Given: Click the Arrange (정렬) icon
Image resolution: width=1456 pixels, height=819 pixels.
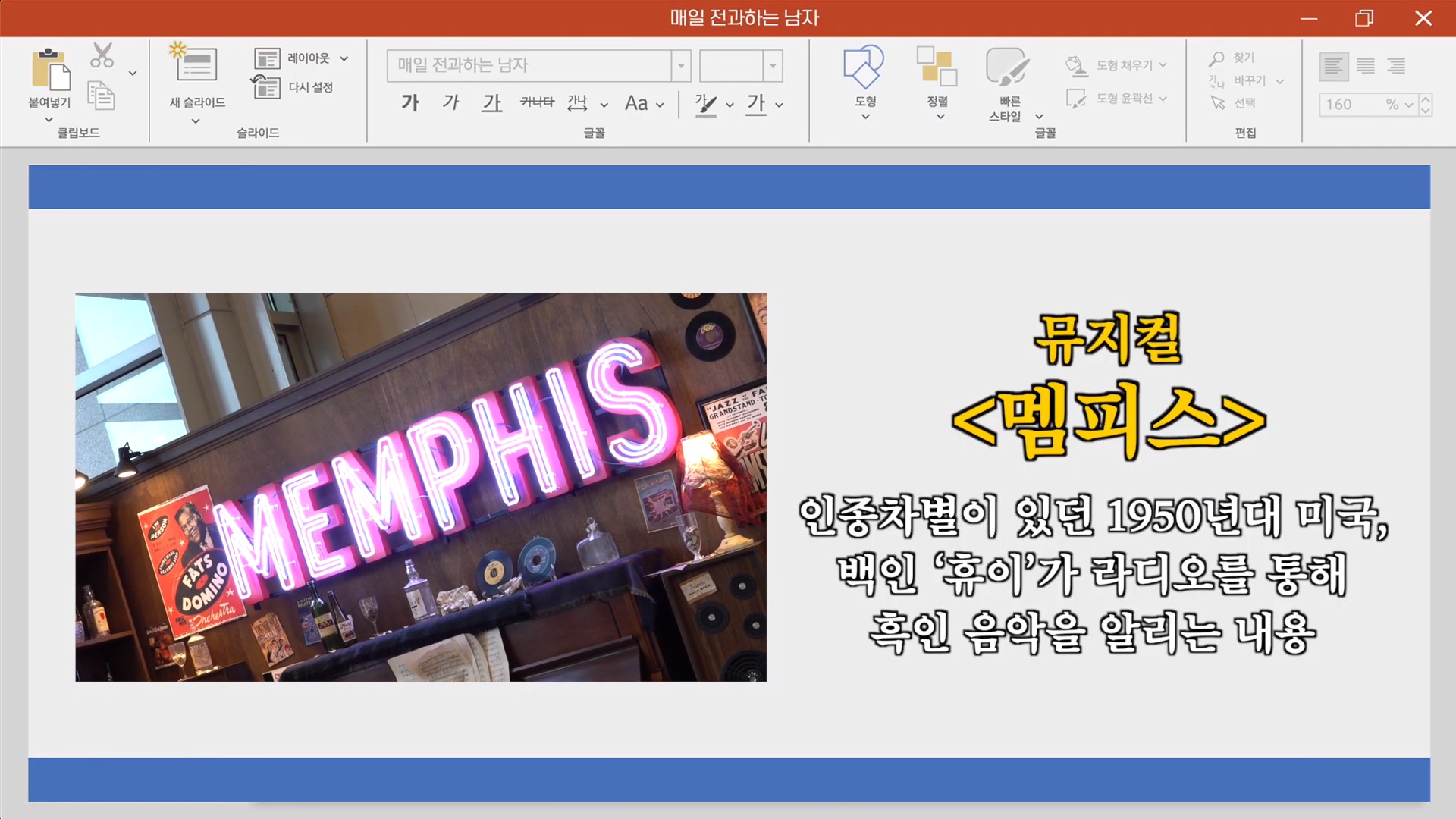Looking at the screenshot, I should 937,67.
